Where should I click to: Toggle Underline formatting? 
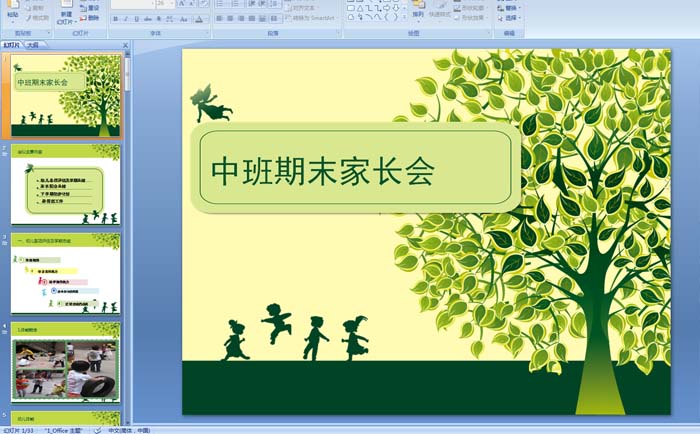pos(137,19)
